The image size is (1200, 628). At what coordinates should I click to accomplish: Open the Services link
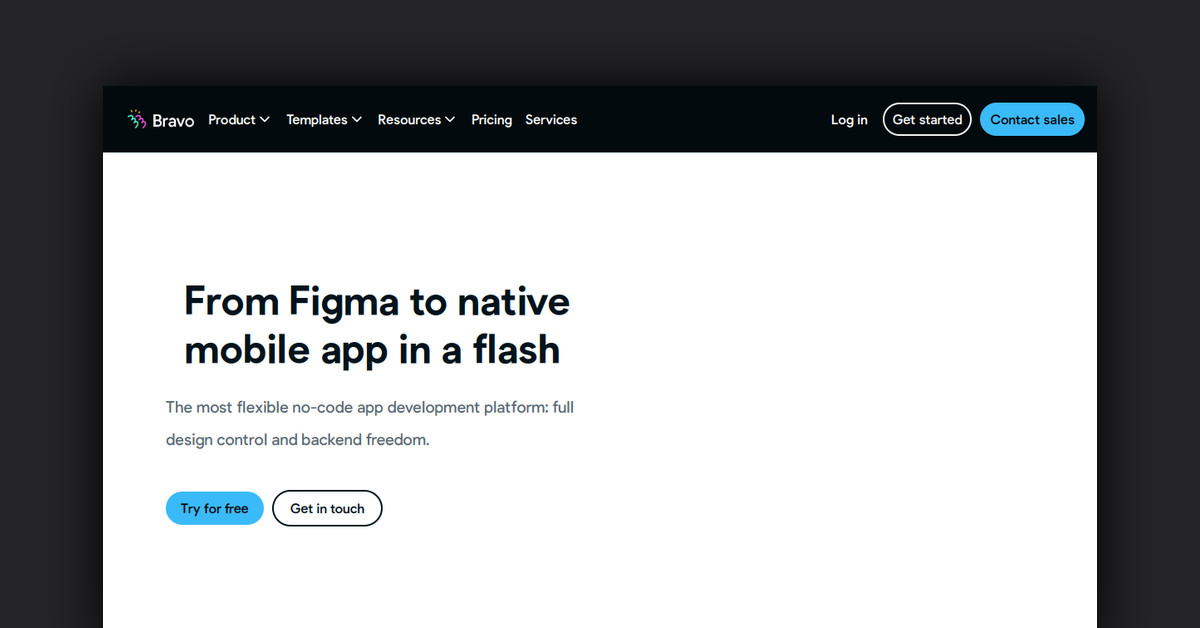551,120
